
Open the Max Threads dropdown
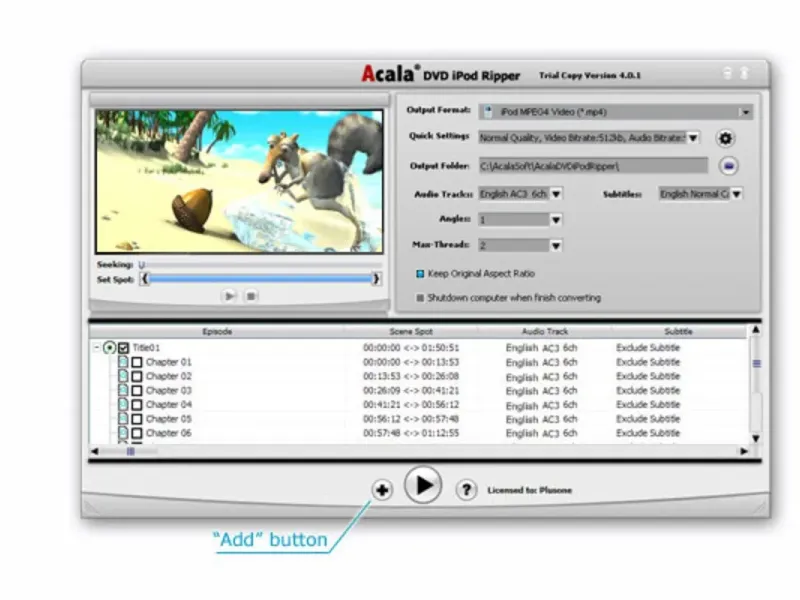point(556,246)
